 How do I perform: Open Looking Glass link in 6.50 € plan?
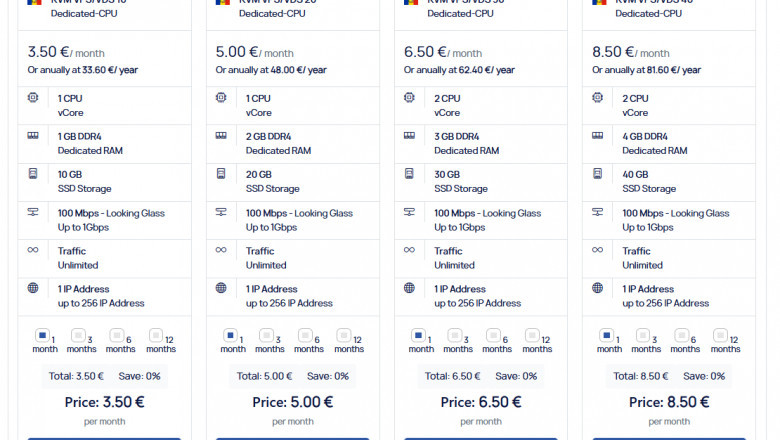click(512, 213)
